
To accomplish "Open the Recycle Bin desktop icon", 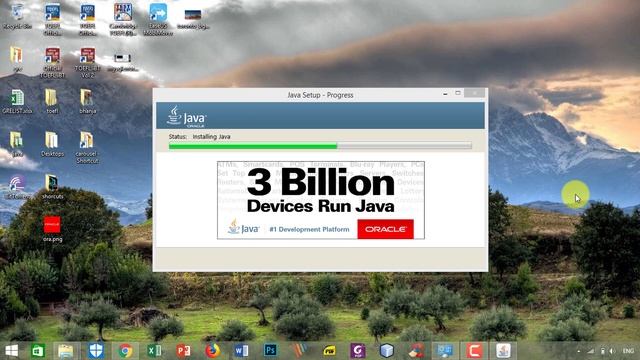I will 17,16.
